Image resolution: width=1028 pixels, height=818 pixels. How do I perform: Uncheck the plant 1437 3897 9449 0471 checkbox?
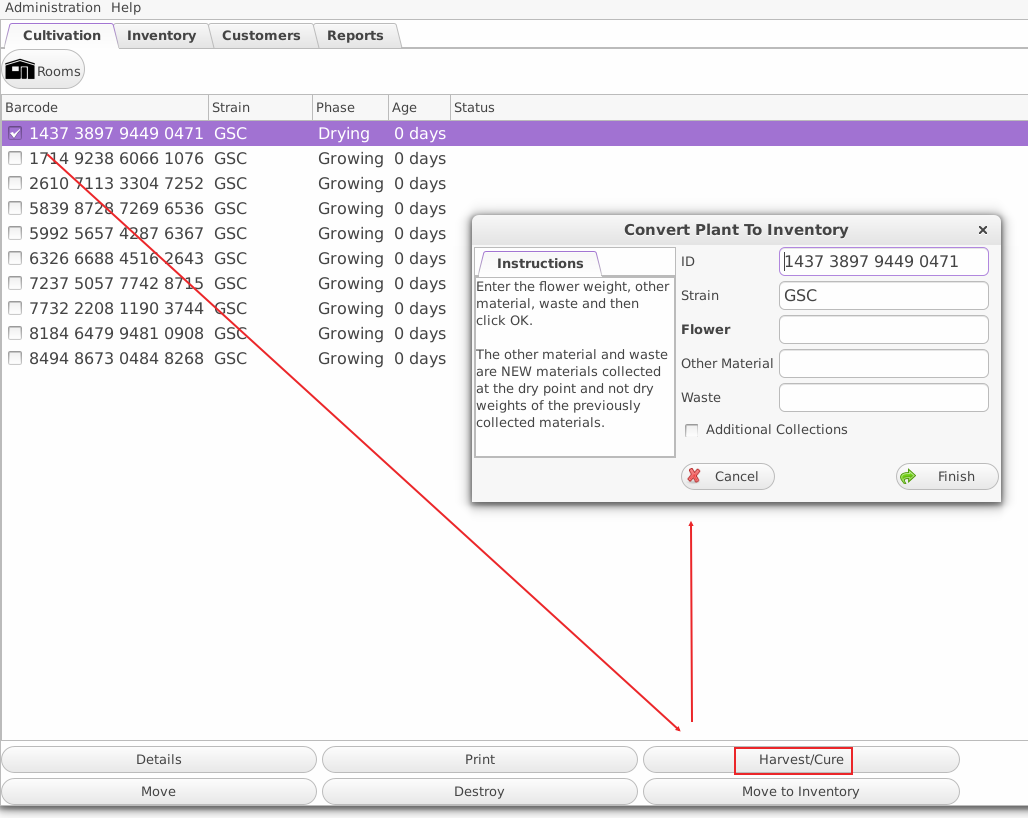[15, 134]
